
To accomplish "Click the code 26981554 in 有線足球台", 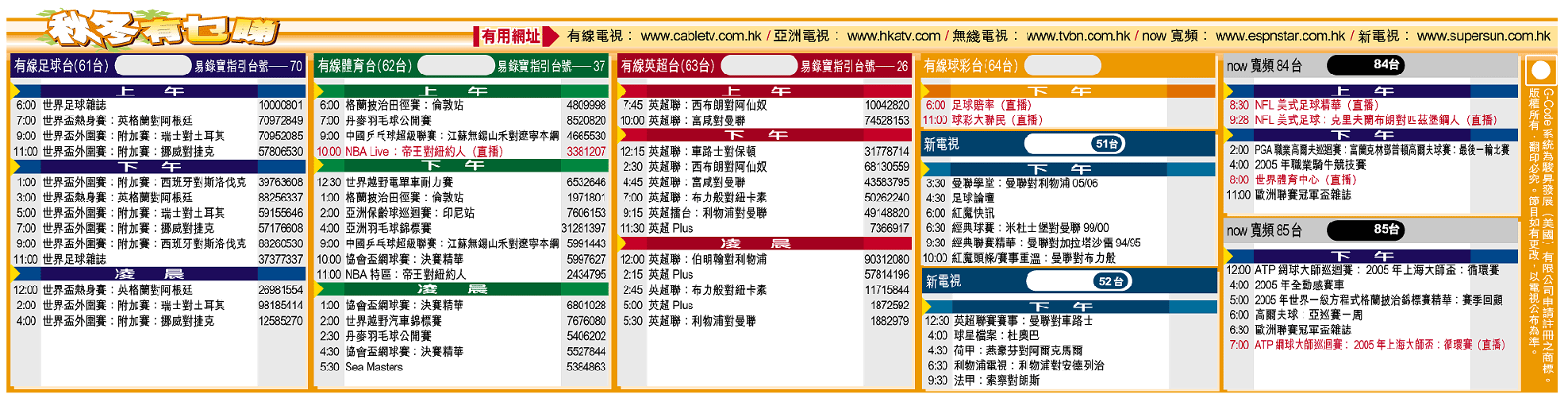I will click(x=281, y=290).
